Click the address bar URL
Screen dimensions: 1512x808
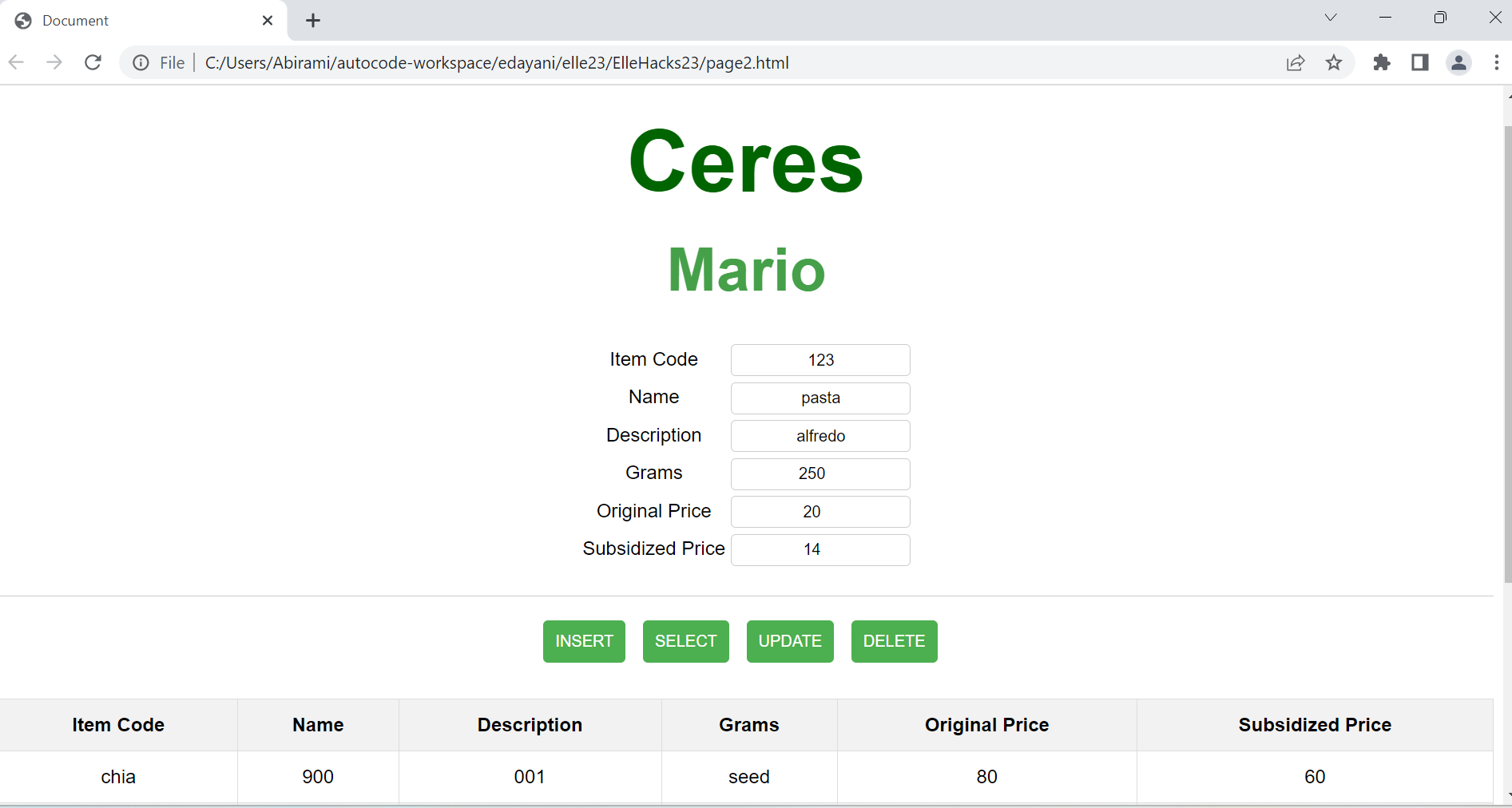(x=497, y=63)
